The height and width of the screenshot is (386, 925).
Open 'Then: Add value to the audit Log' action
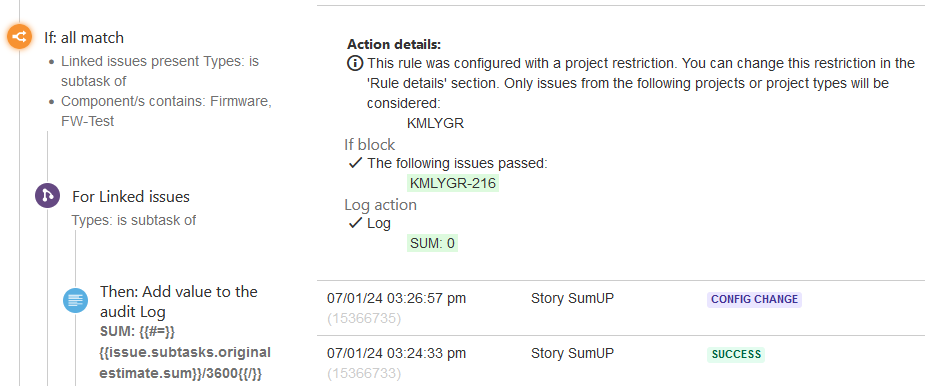(x=179, y=301)
